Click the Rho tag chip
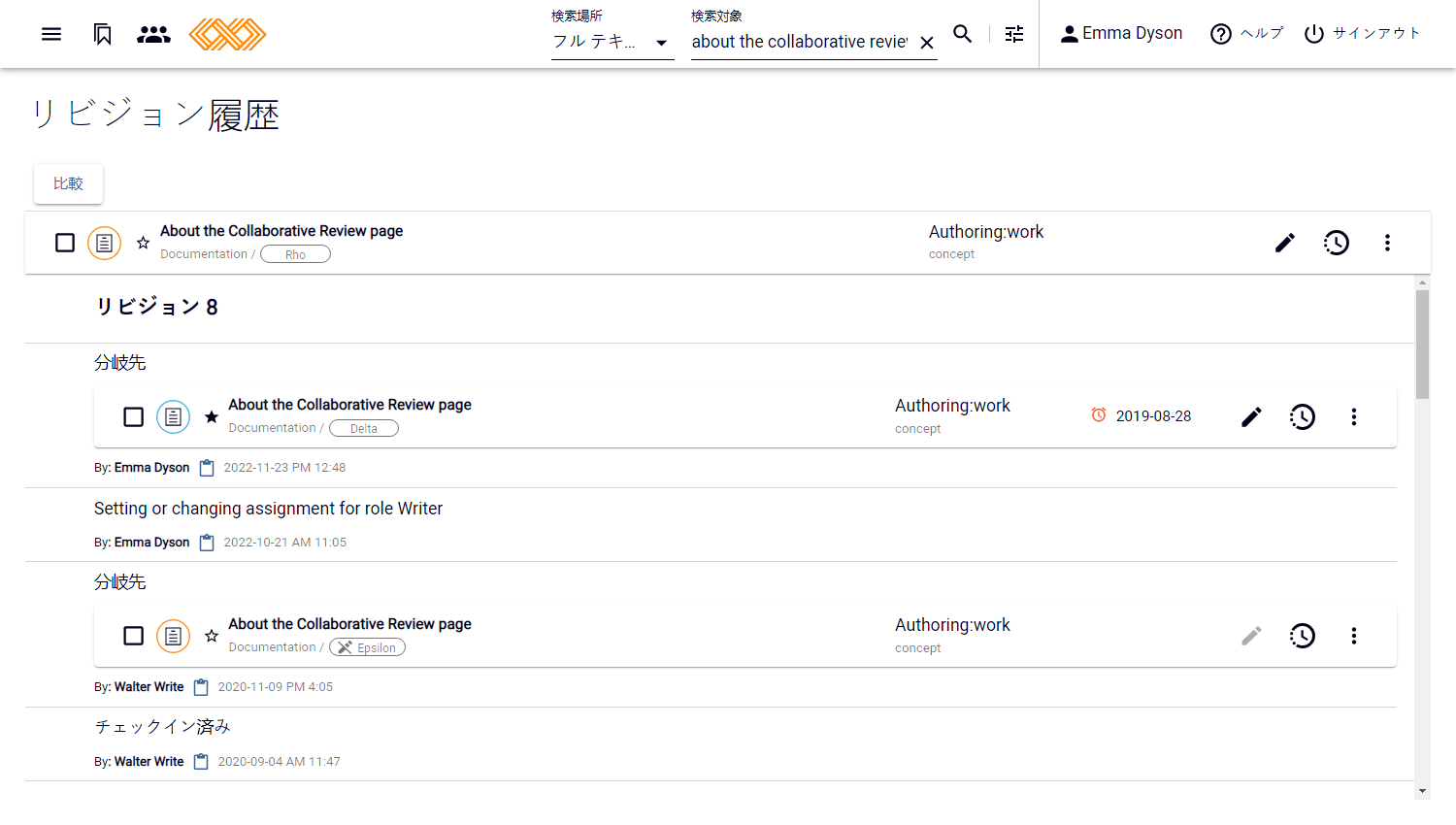The image size is (1456, 825). 295,254
